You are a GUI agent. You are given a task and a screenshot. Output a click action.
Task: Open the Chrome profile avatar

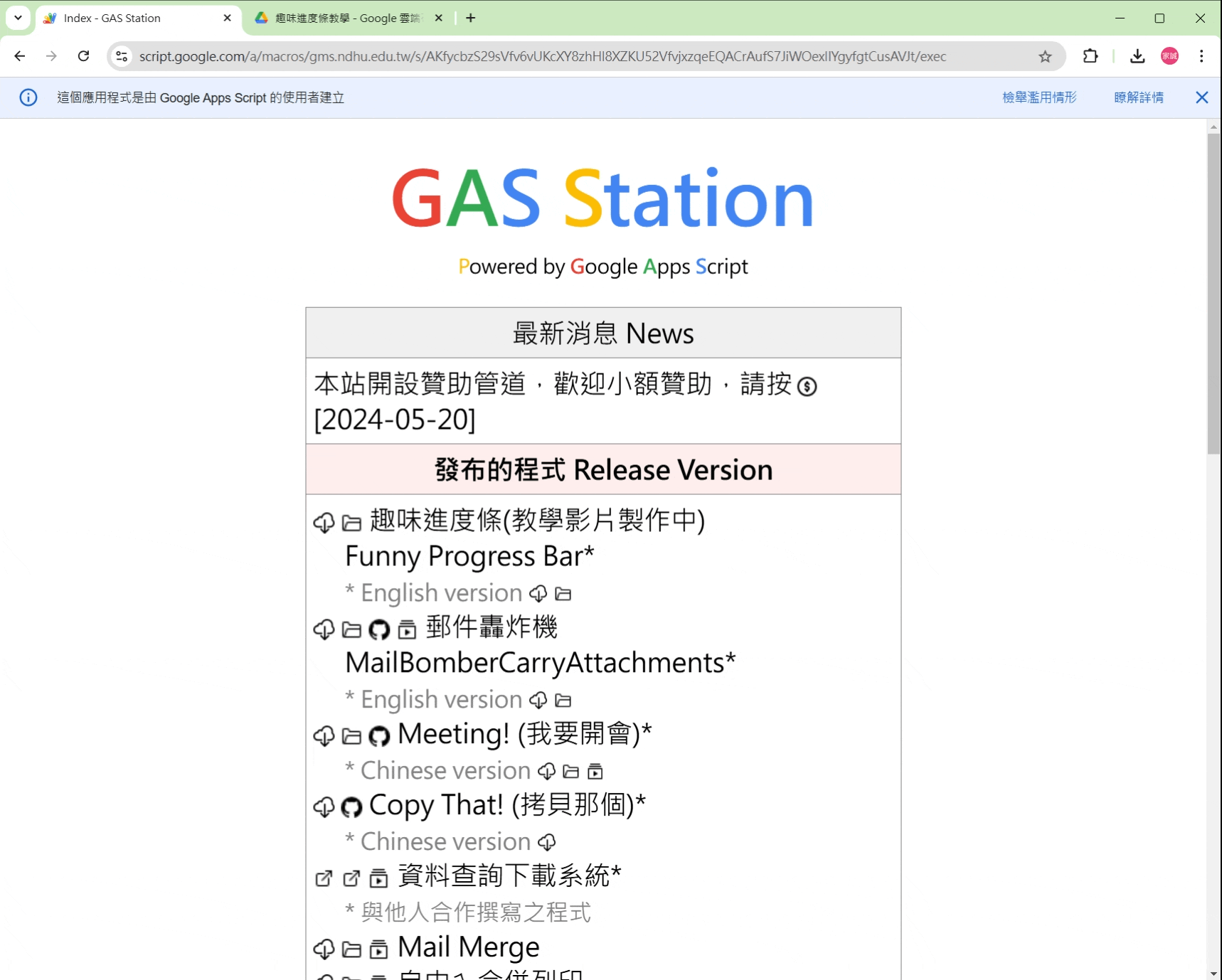point(1170,56)
